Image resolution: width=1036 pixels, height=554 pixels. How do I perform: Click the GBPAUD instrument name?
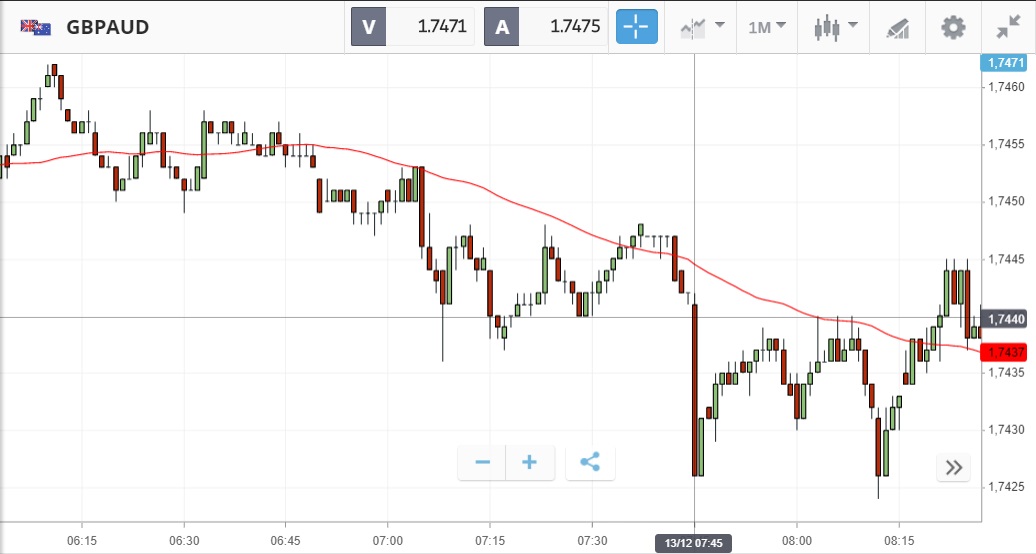click(108, 27)
